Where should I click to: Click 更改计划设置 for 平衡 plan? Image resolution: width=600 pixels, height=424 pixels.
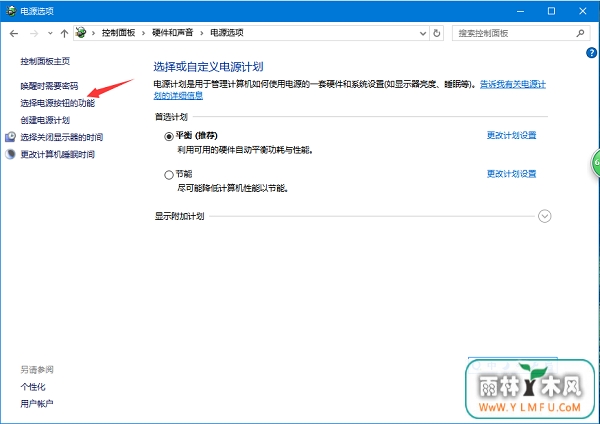coord(512,135)
